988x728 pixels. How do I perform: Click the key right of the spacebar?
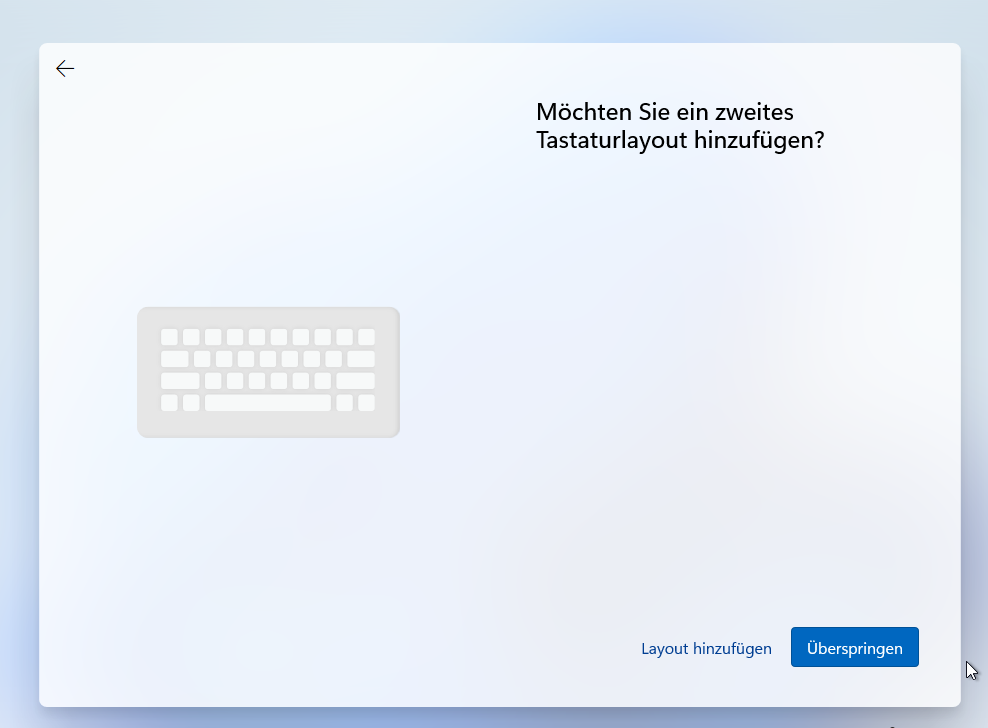pos(343,402)
